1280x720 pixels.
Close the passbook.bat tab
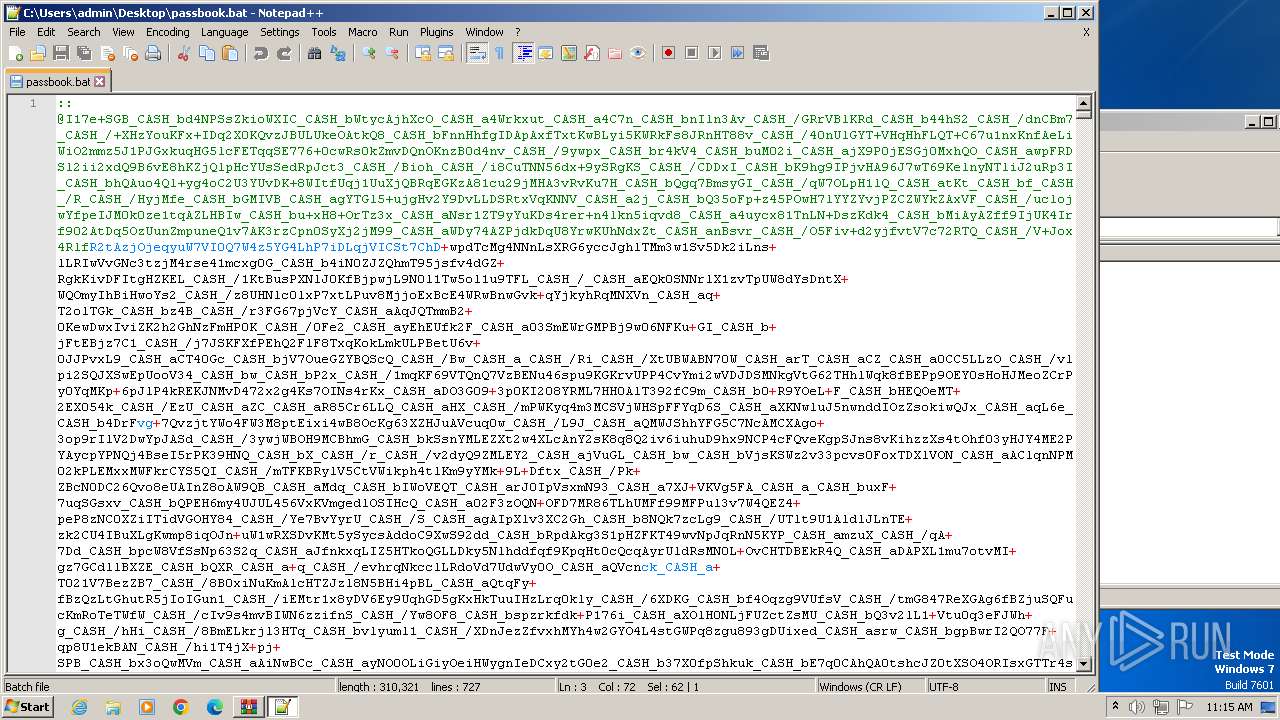(100, 81)
